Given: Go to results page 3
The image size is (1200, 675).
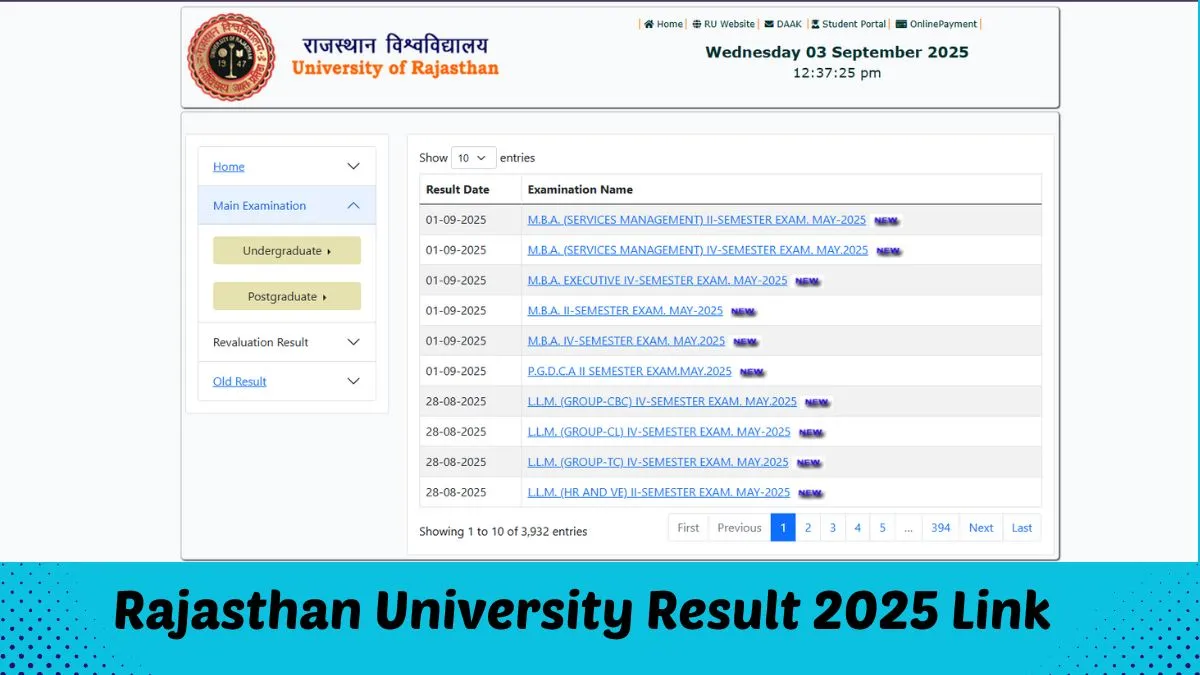Looking at the screenshot, I should pyautogui.click(x=832, y=528).
